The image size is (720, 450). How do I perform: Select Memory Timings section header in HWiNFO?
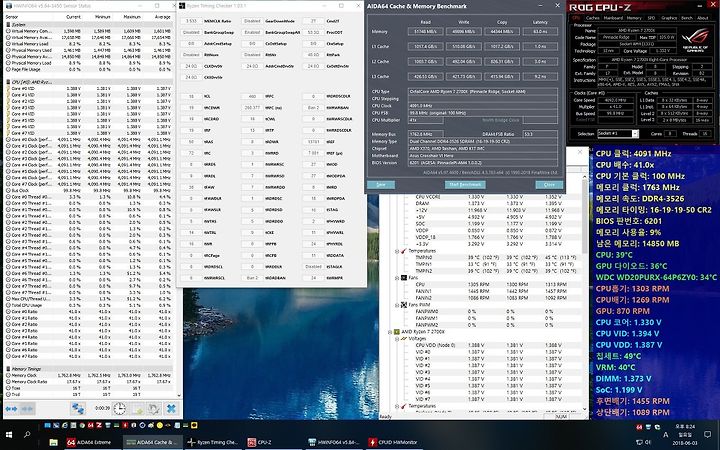click(x=89, y=369)
